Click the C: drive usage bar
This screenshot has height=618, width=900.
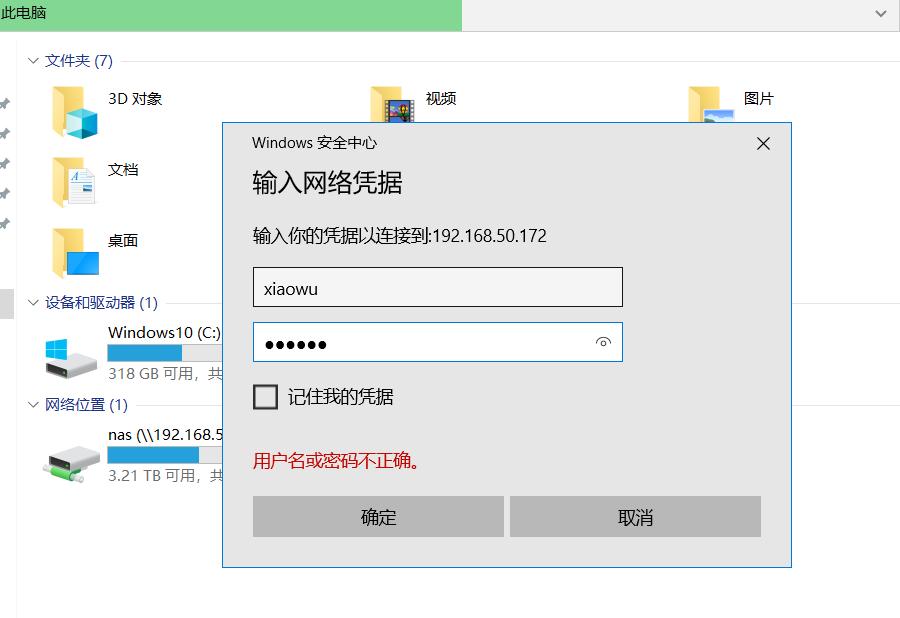[x=160, y=351]
